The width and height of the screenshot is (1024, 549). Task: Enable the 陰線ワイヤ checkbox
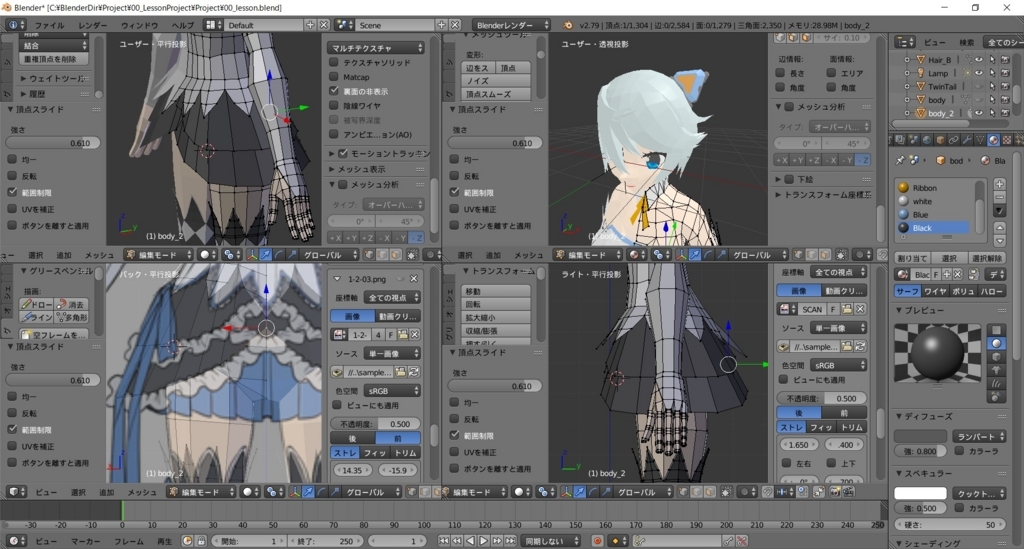click(334, 105)
